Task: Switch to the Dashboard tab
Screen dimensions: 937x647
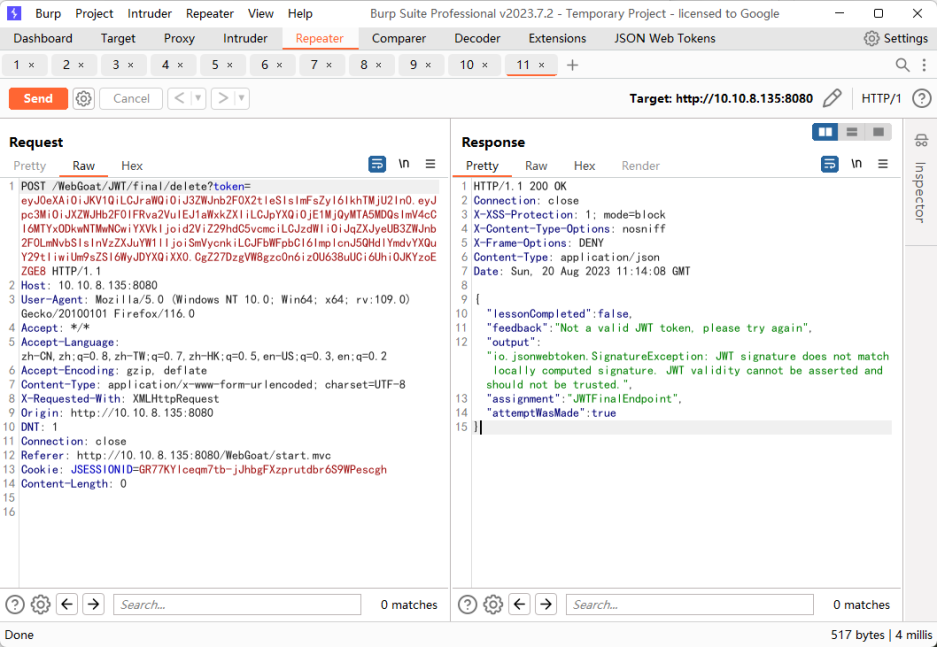Action: click(x=43, y=38)
